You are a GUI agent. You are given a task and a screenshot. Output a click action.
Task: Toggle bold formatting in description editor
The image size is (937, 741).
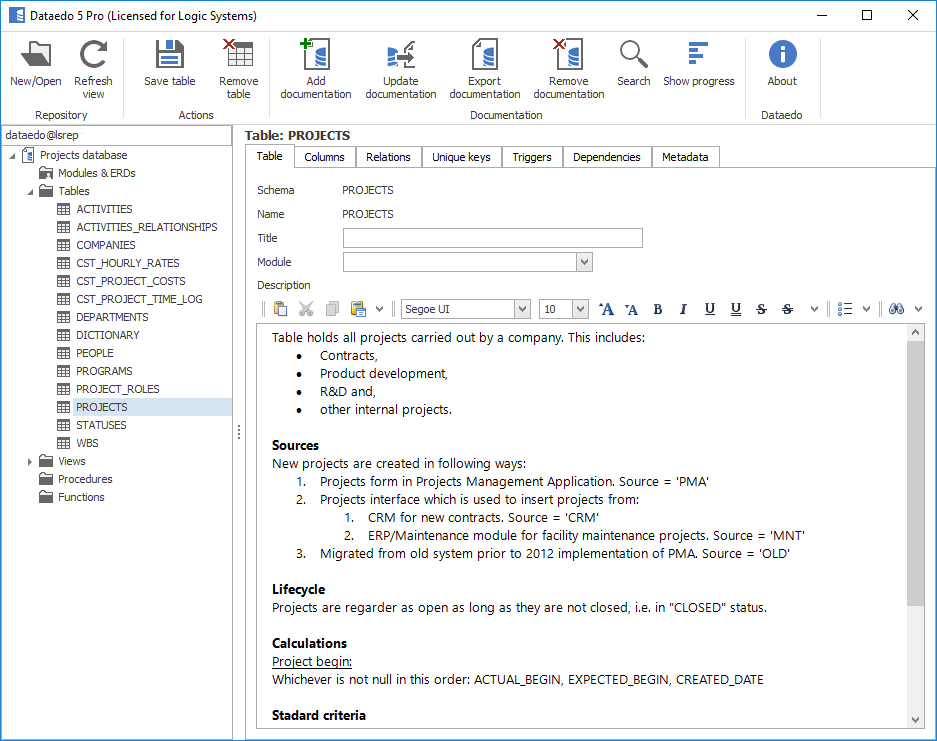tap(658, 309)
